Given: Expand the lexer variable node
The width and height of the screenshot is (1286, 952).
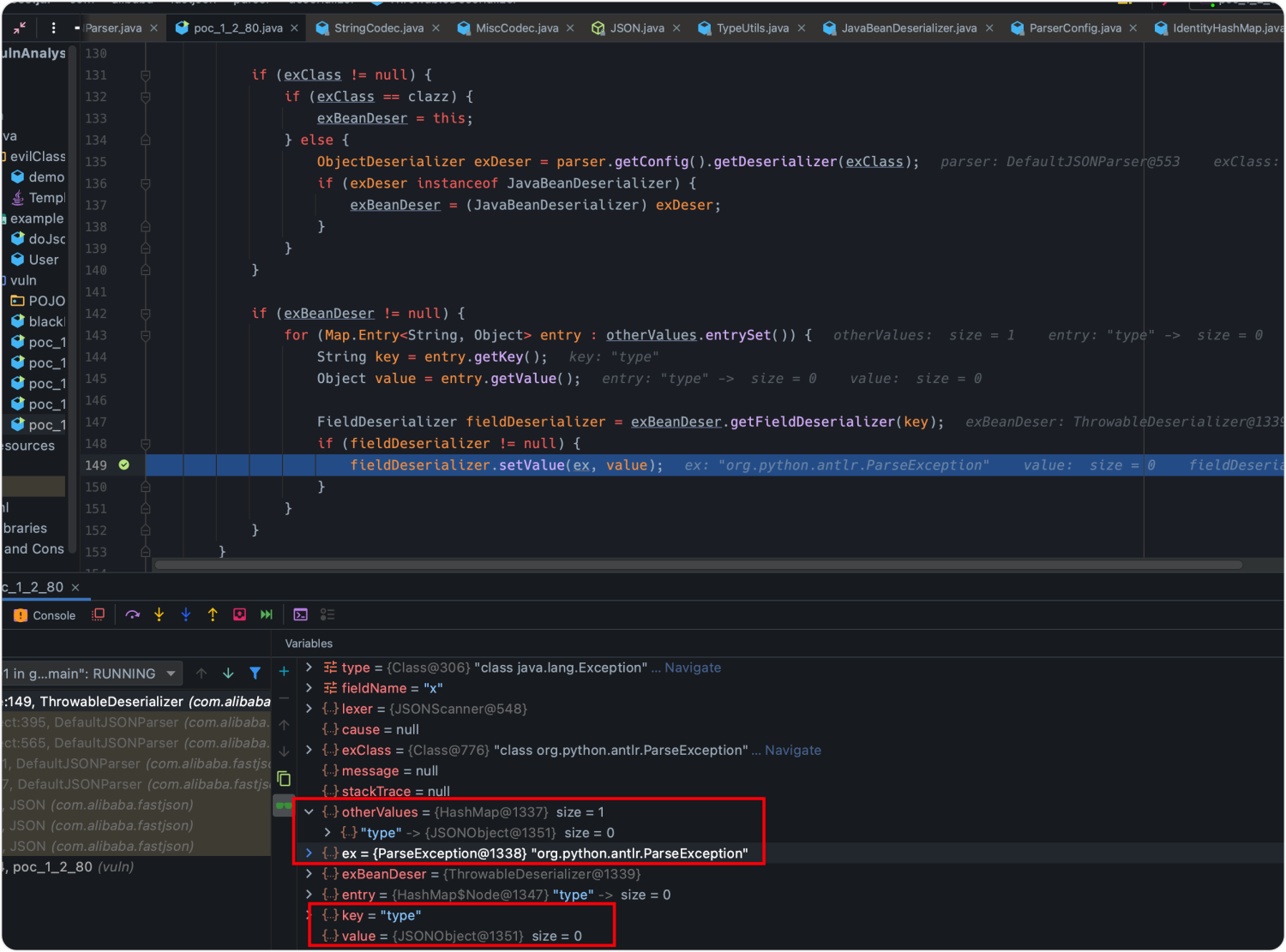Looking at the screenshot, I should (x=309, y=709).
